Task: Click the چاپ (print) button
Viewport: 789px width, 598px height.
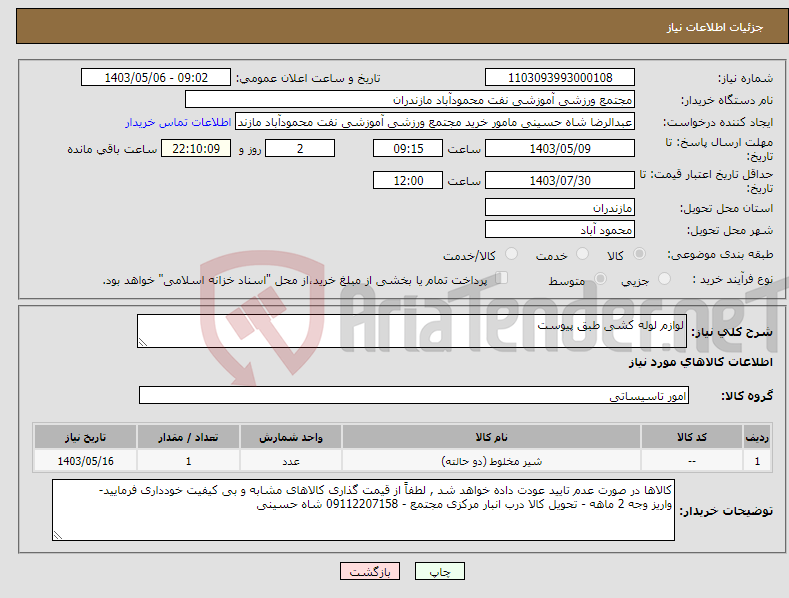Action: coord(439,571)
